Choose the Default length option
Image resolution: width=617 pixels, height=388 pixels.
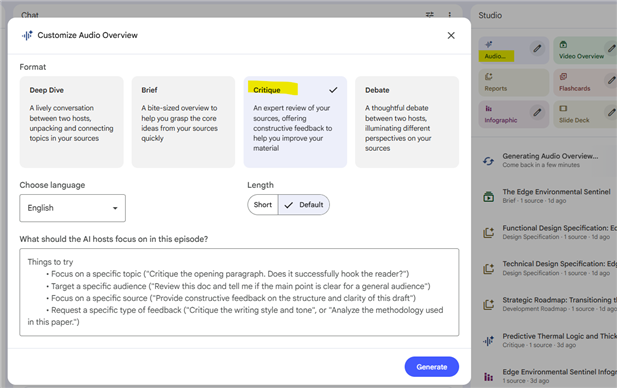304,205
